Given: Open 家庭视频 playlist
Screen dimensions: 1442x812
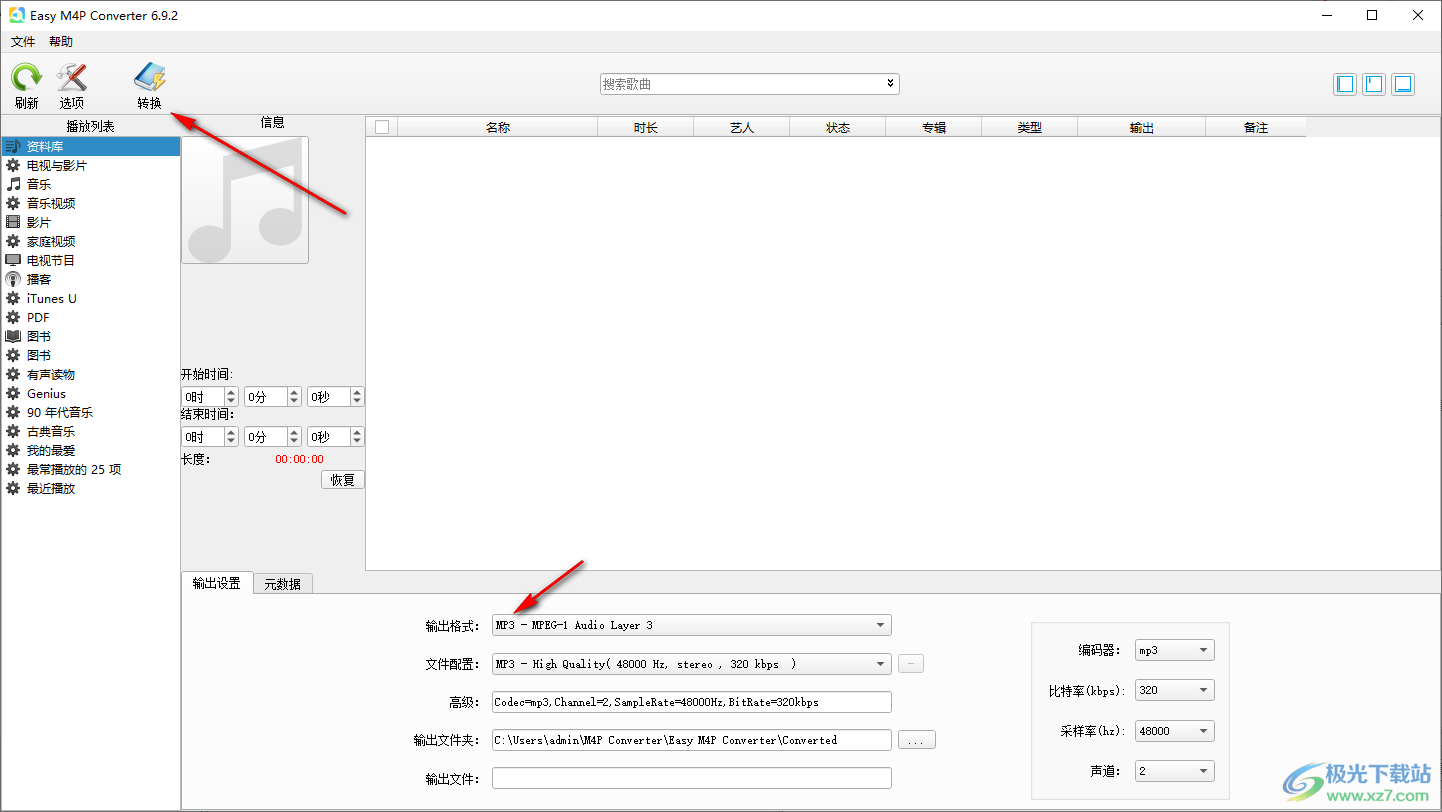Looking at the screenshot, I should (x=91, y=241).
